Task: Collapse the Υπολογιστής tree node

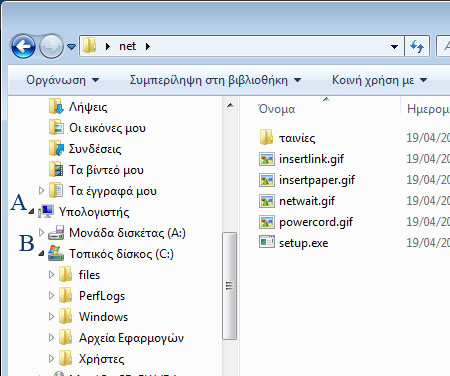Action: [31, 211]
